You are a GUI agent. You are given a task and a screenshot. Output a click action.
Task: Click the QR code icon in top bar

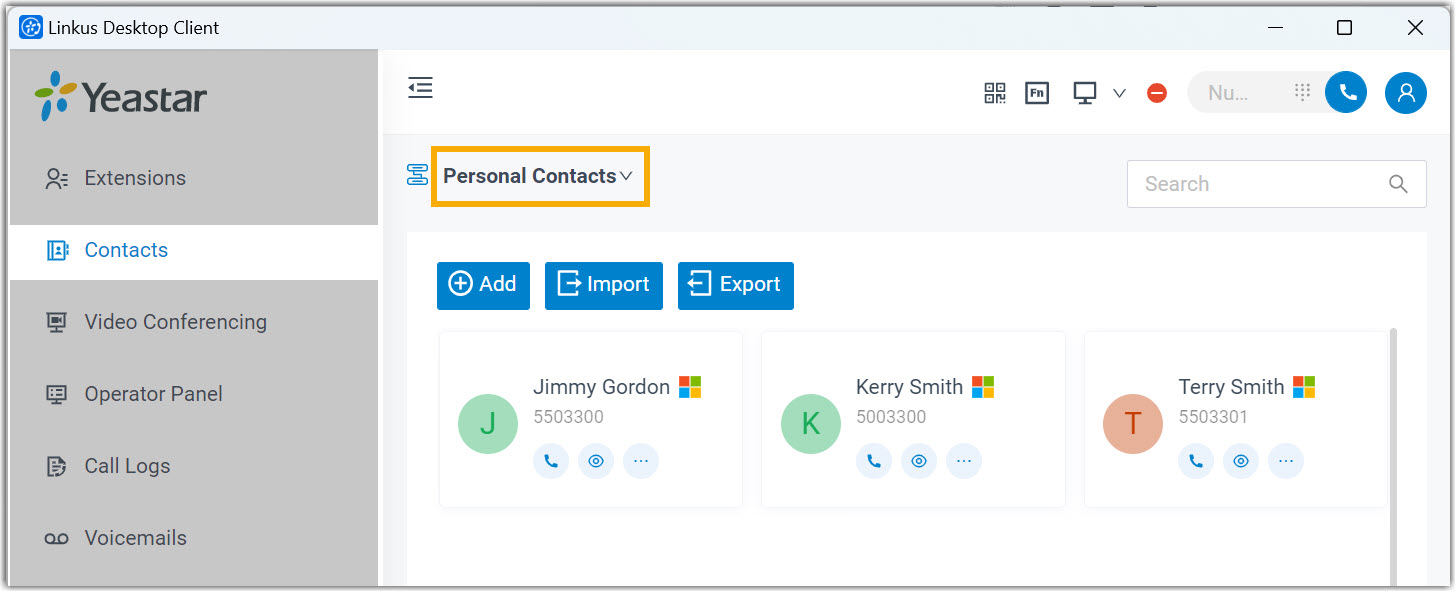pos(994,93)
